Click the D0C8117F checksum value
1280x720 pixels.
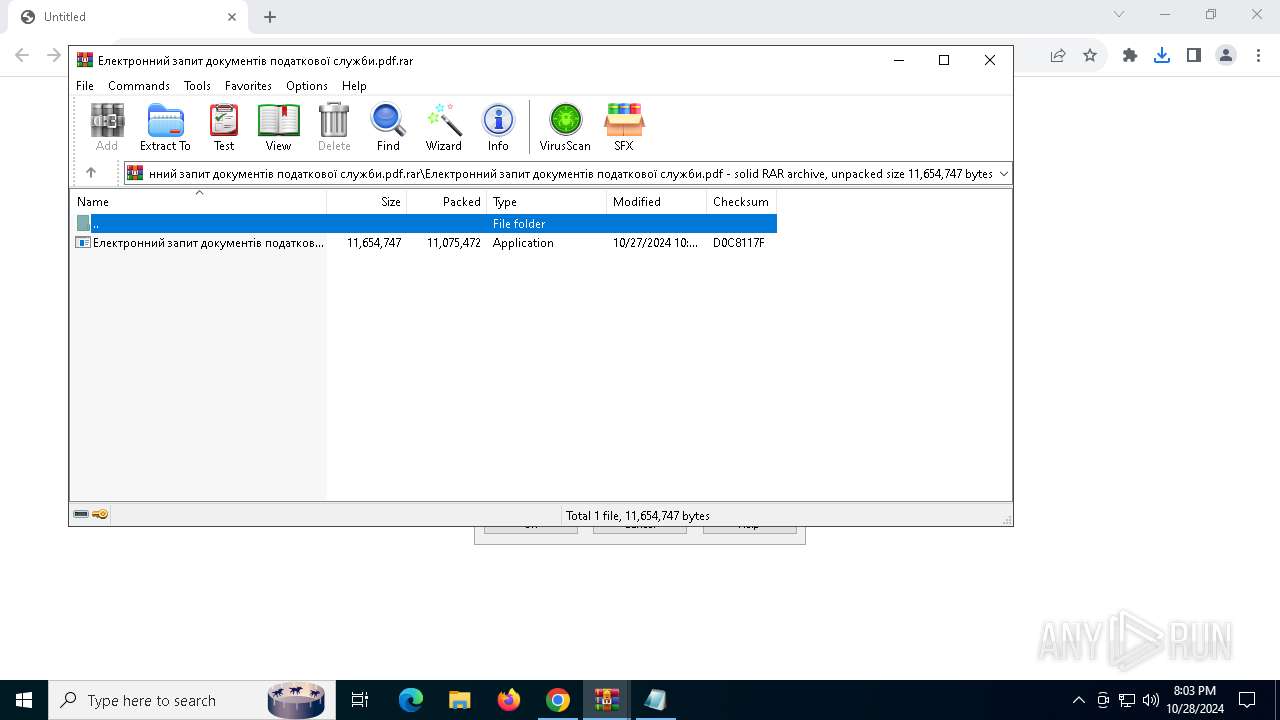(739, 243)
